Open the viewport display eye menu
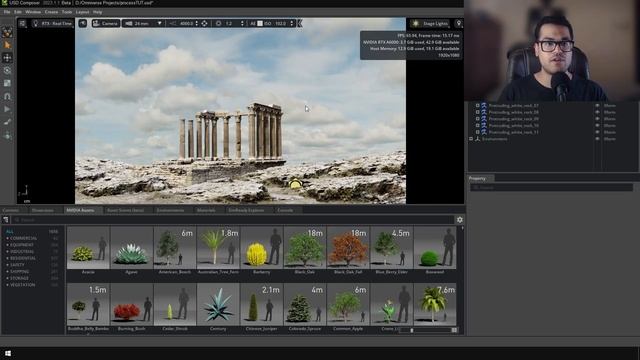The image size is (640, 360). [83, 24]
